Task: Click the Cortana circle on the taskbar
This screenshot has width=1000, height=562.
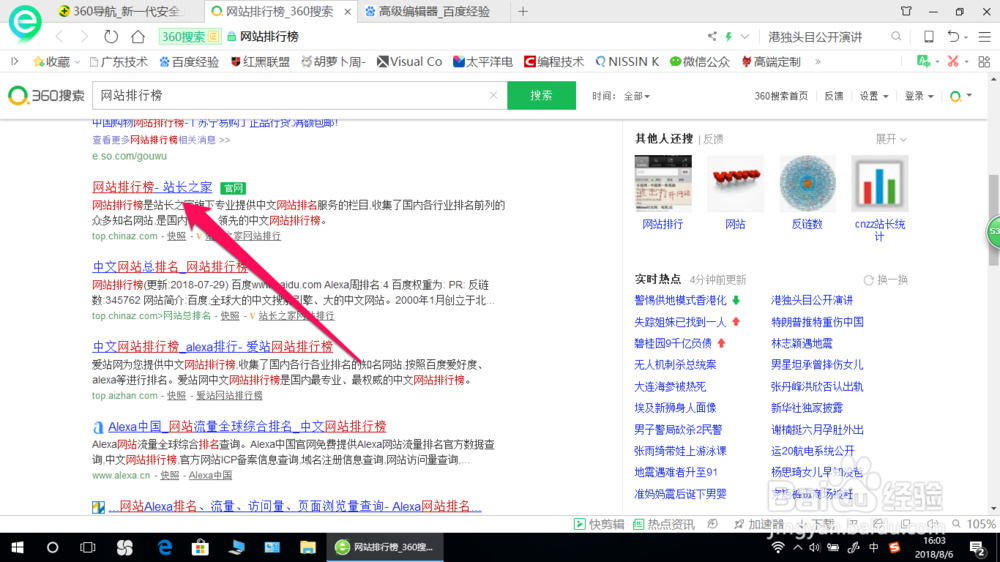Action: (52, 547)
